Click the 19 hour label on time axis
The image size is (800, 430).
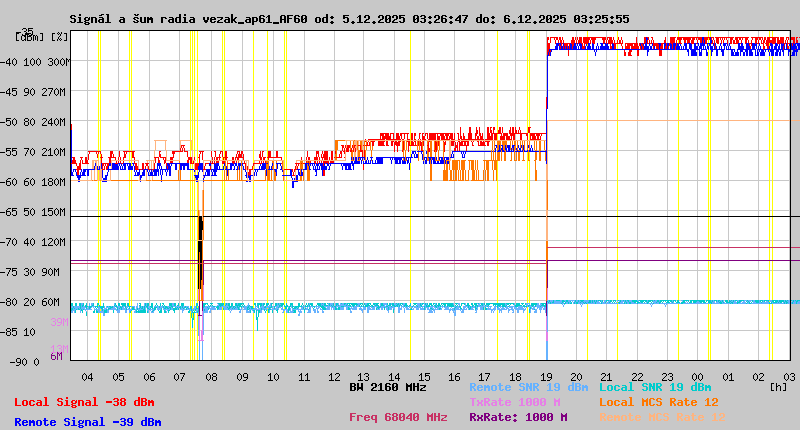click(x=548, y=376)
